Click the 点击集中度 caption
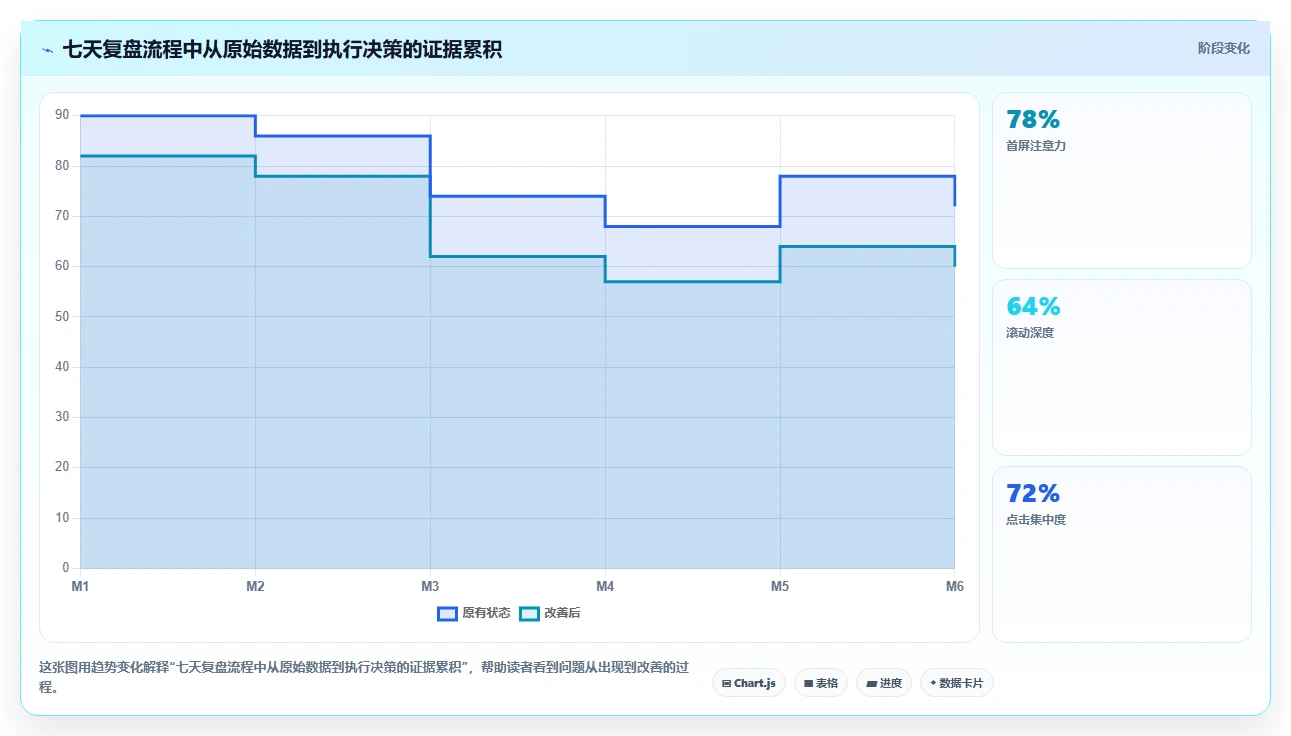Image resolution: width=1291 pixels, height=736 pixels. 1036,520
